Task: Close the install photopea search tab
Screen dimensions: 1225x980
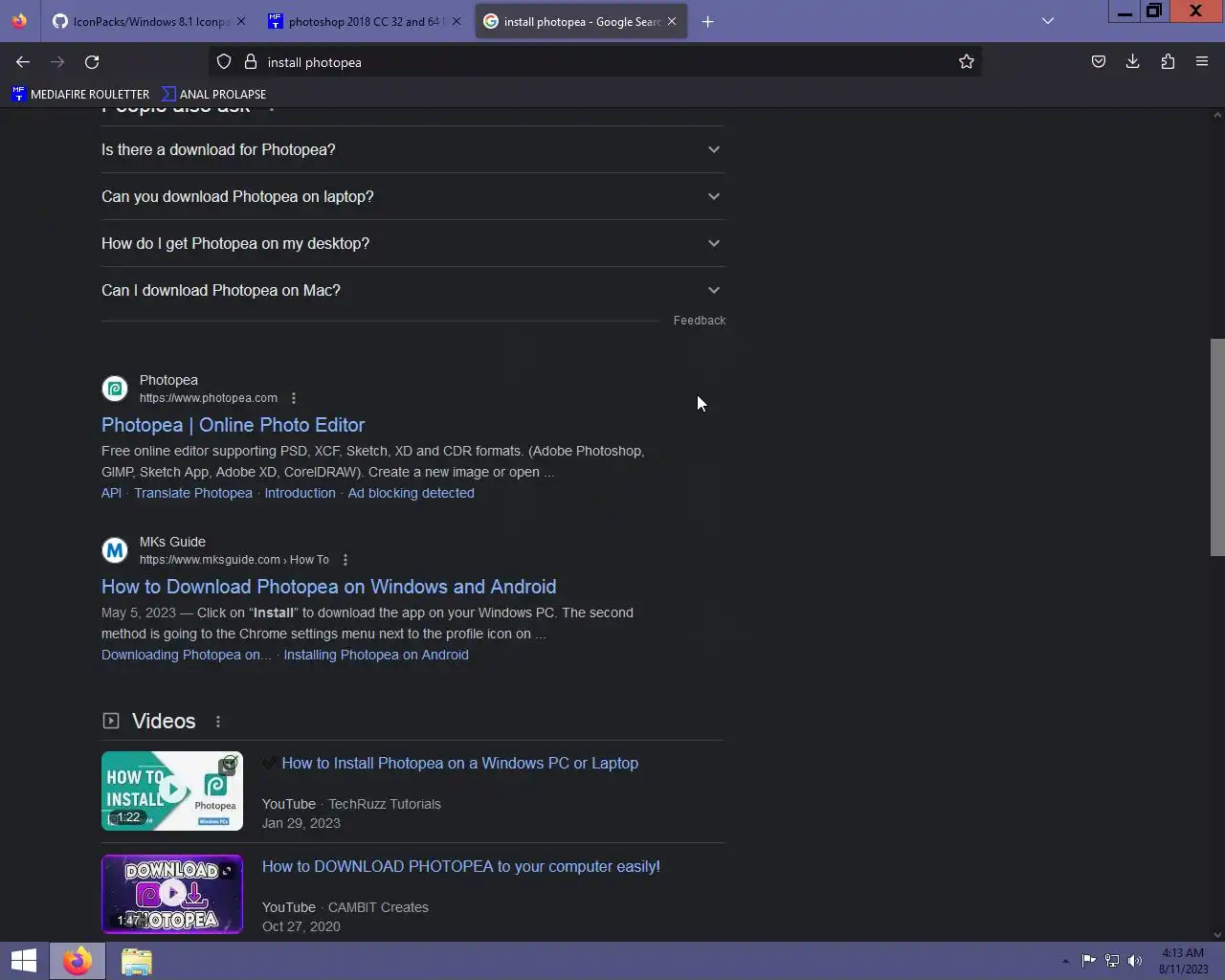Action: pyautogui.click(x=672, y=21)
